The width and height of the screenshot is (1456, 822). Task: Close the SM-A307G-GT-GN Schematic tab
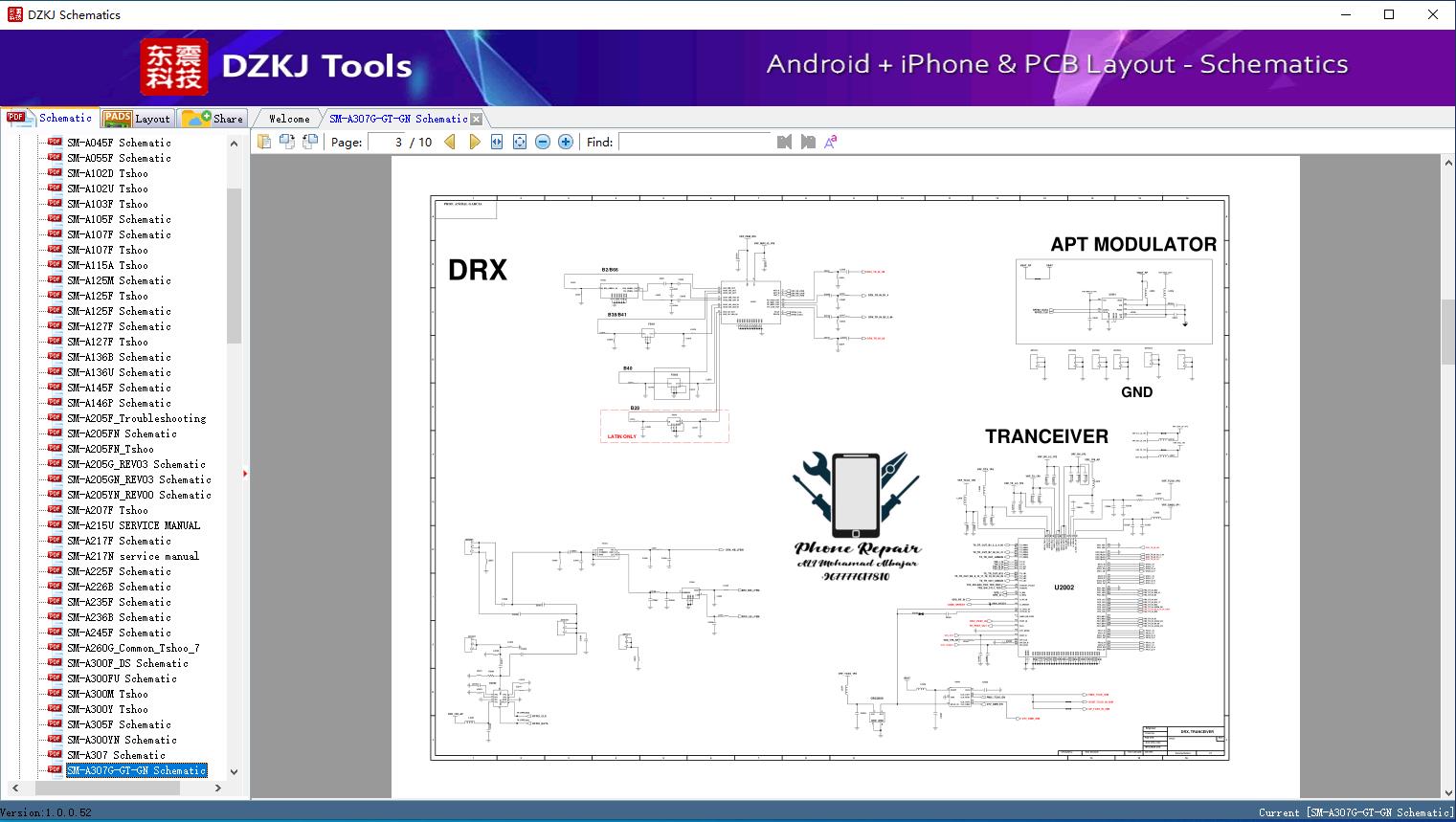(477, 120)
